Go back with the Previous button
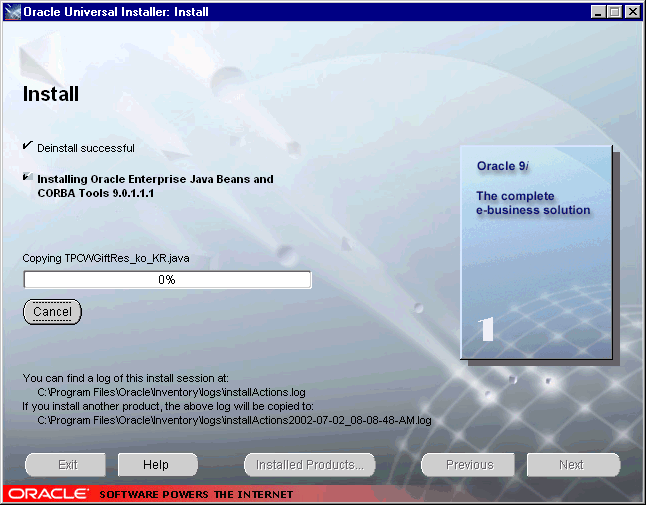 point(468,465)
